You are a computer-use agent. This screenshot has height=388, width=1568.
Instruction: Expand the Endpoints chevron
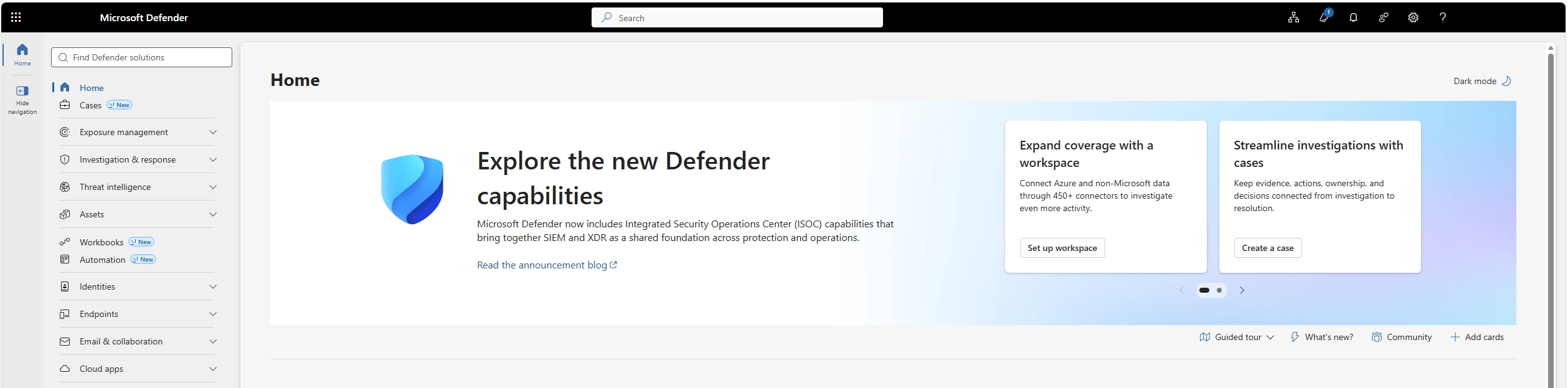point(213,314)
